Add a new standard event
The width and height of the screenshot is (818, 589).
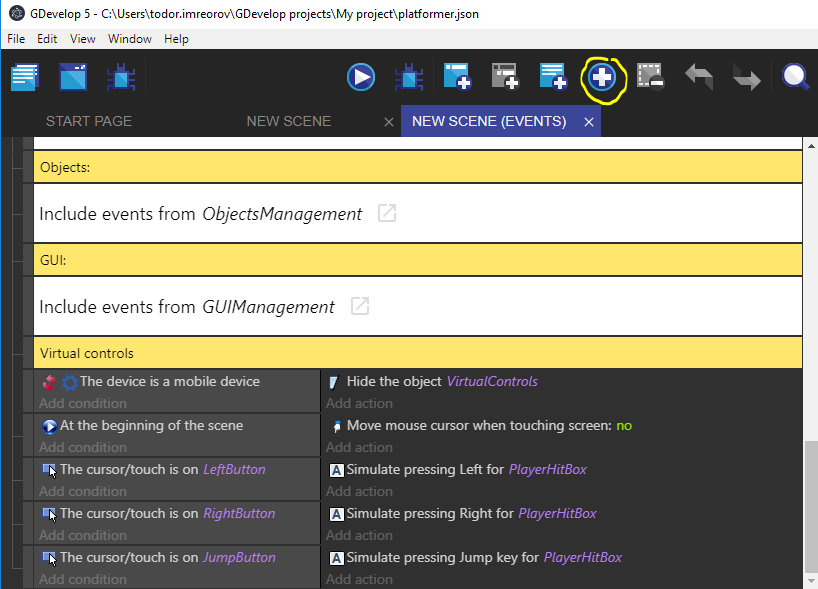[x=457, y=76]
